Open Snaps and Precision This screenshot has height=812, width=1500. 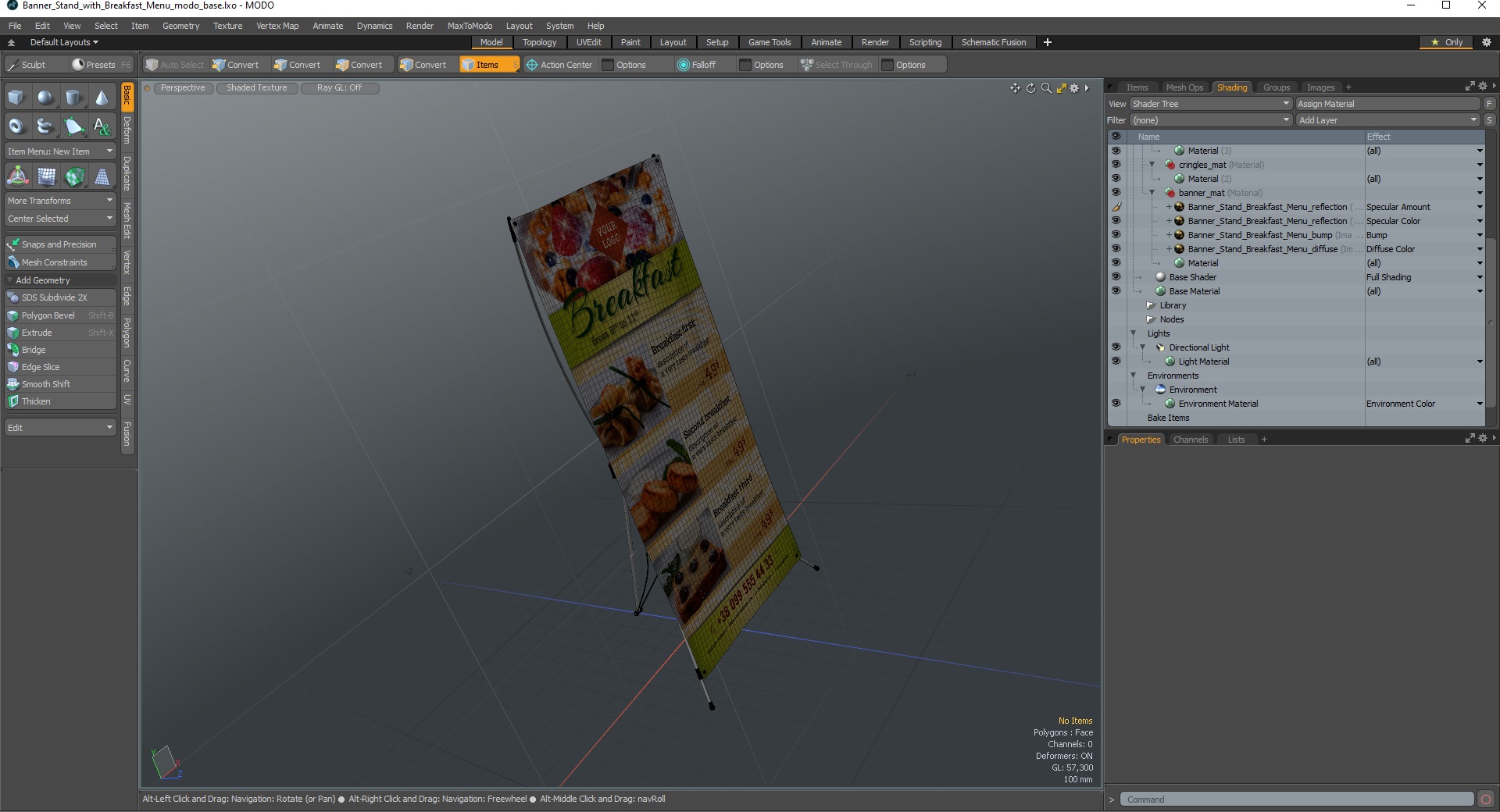[60, 244]
